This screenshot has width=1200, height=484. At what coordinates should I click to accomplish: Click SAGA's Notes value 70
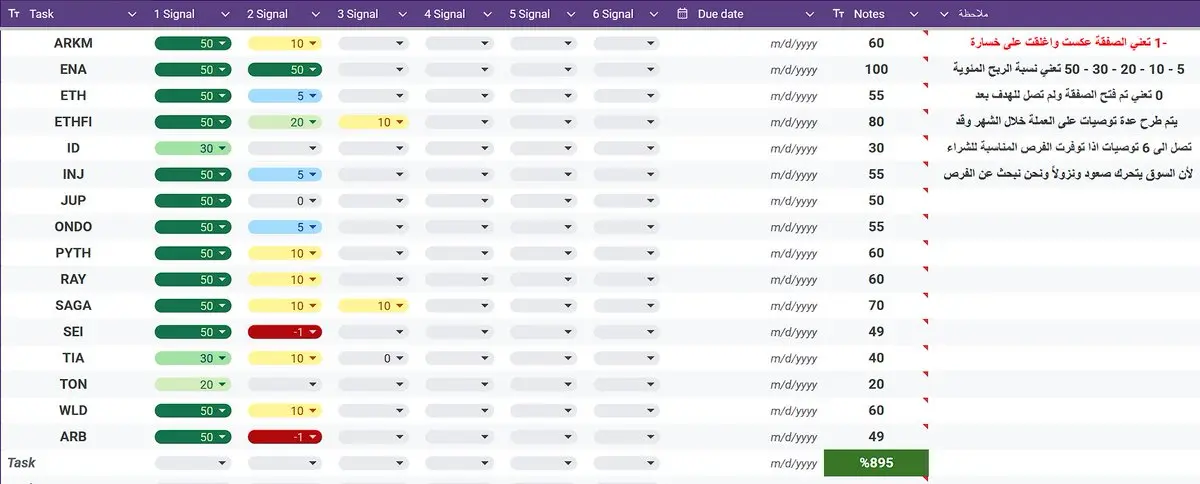(x=876, y=305)
